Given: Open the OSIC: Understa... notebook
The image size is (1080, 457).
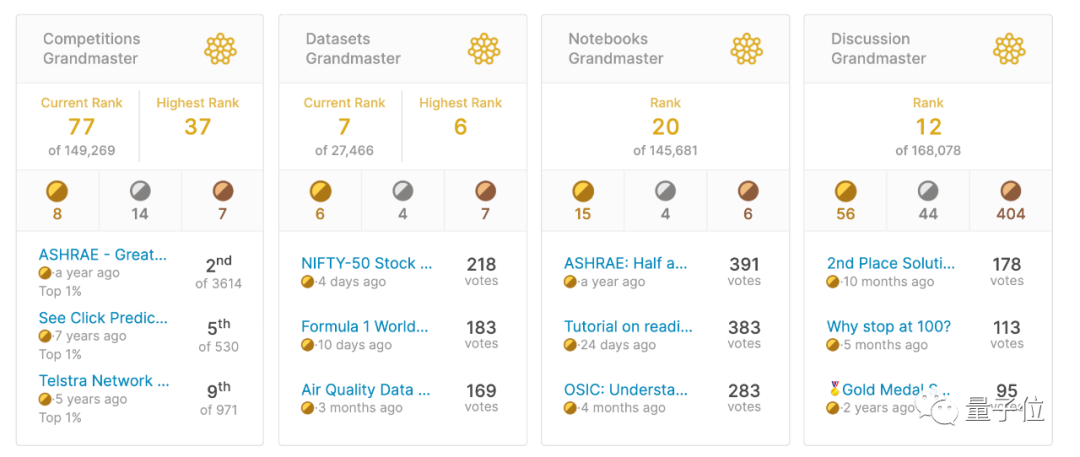Looking at the screenshot, I should [626, 390].
